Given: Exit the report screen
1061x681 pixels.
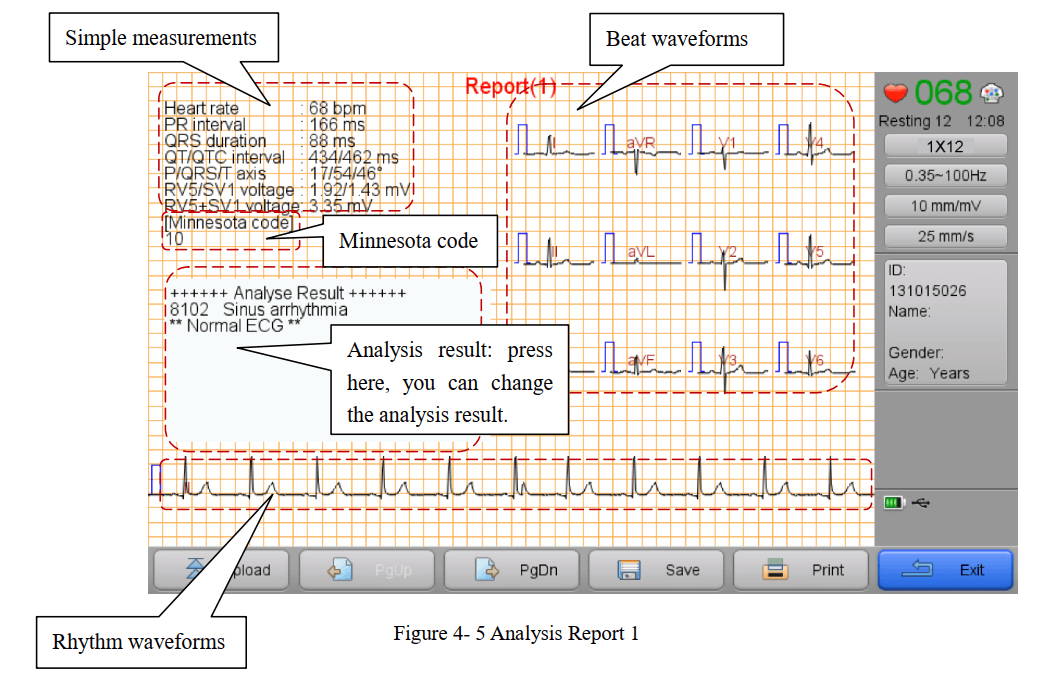Looking at the screenshot, I should pos(945,570).
